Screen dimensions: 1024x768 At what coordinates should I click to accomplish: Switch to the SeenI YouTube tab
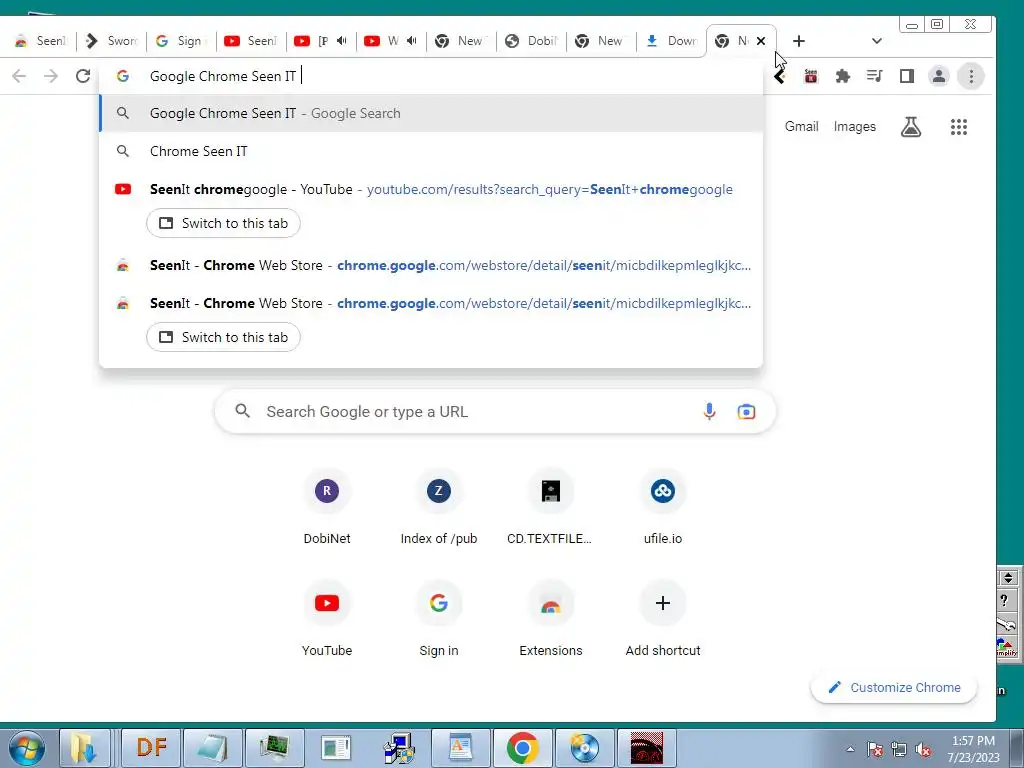(251, 41)
